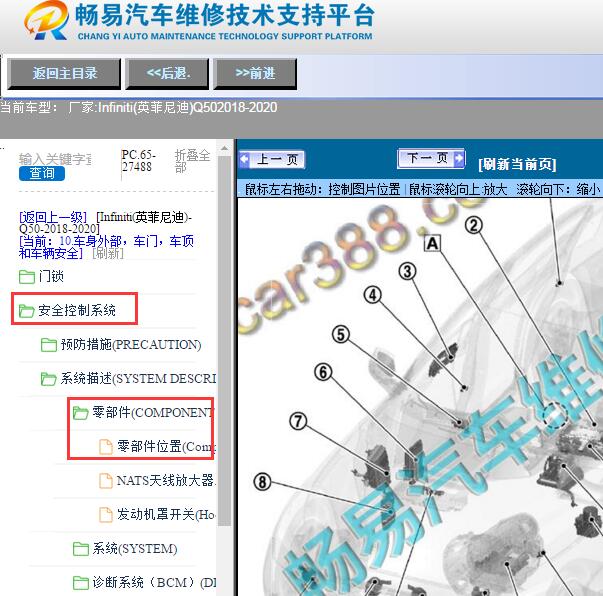
Task: Select the 诊断系统(BCM) label
Action: [x=154, y=583]
